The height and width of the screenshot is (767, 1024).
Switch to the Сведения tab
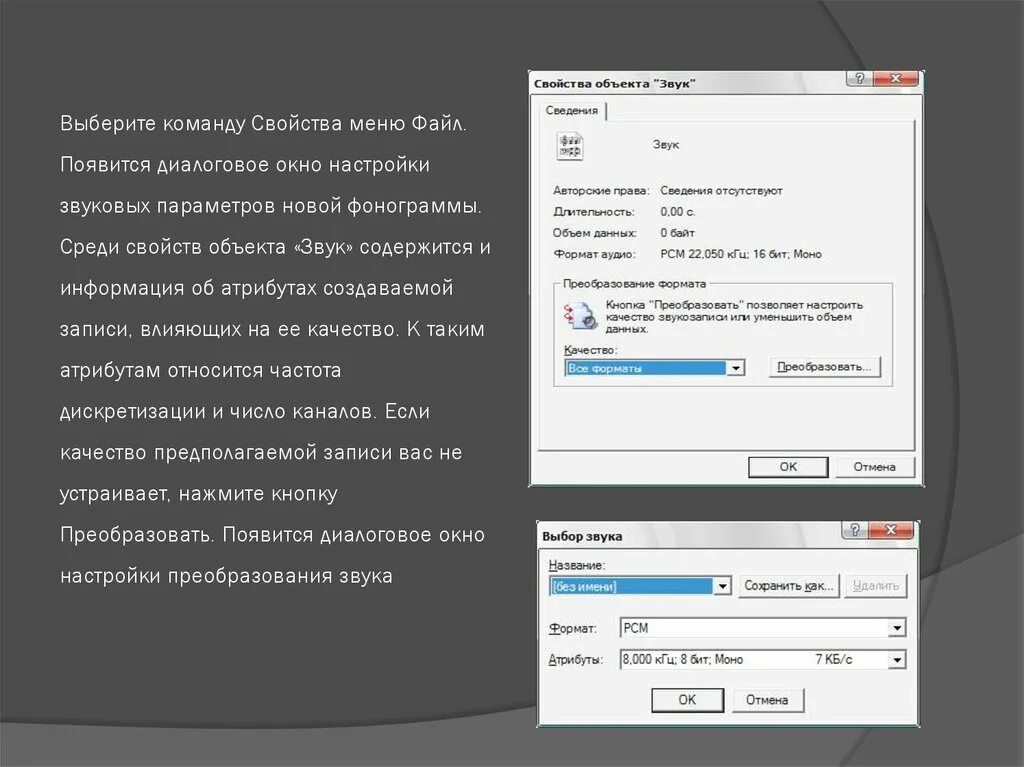tap(571, 110)
